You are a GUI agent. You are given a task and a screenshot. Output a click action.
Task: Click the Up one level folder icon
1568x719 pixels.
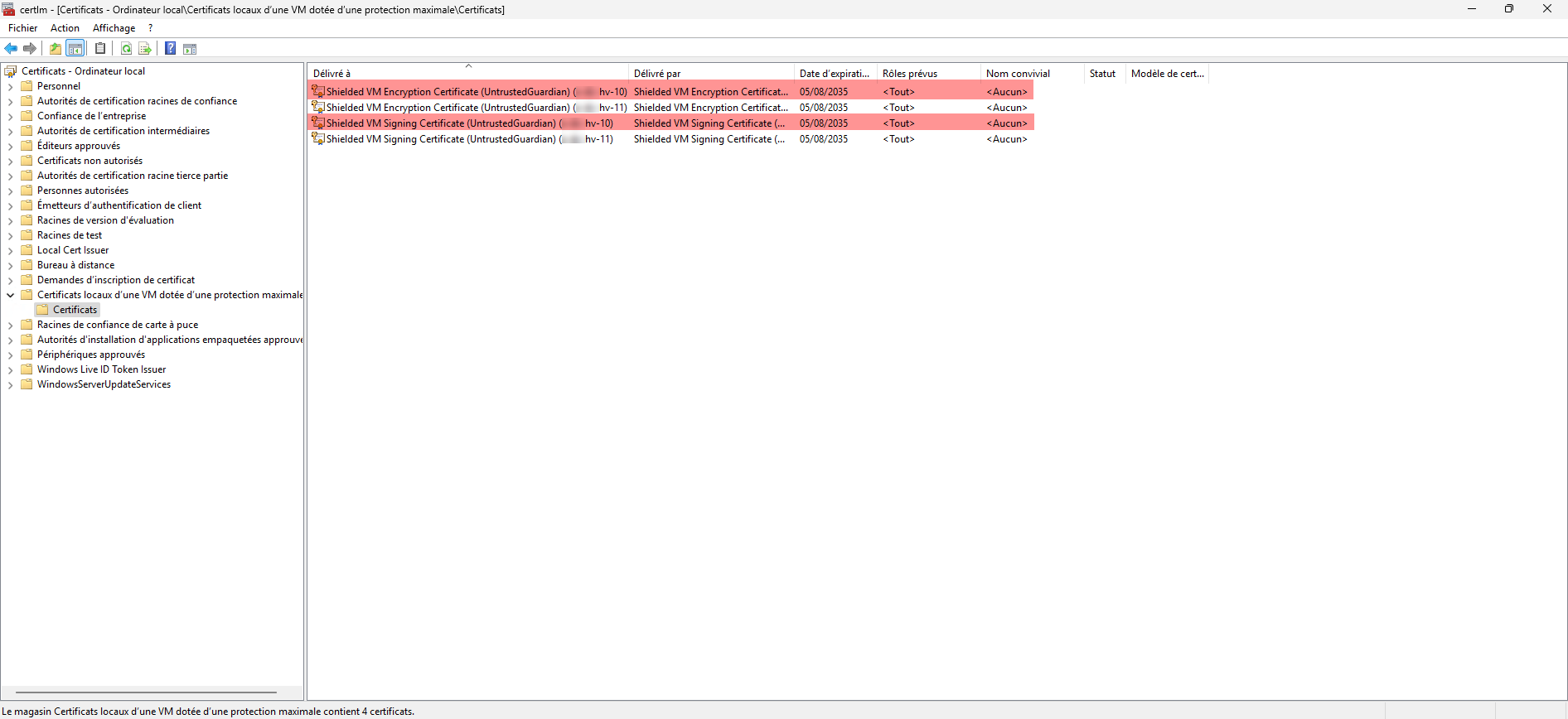(x=56, y=49)
